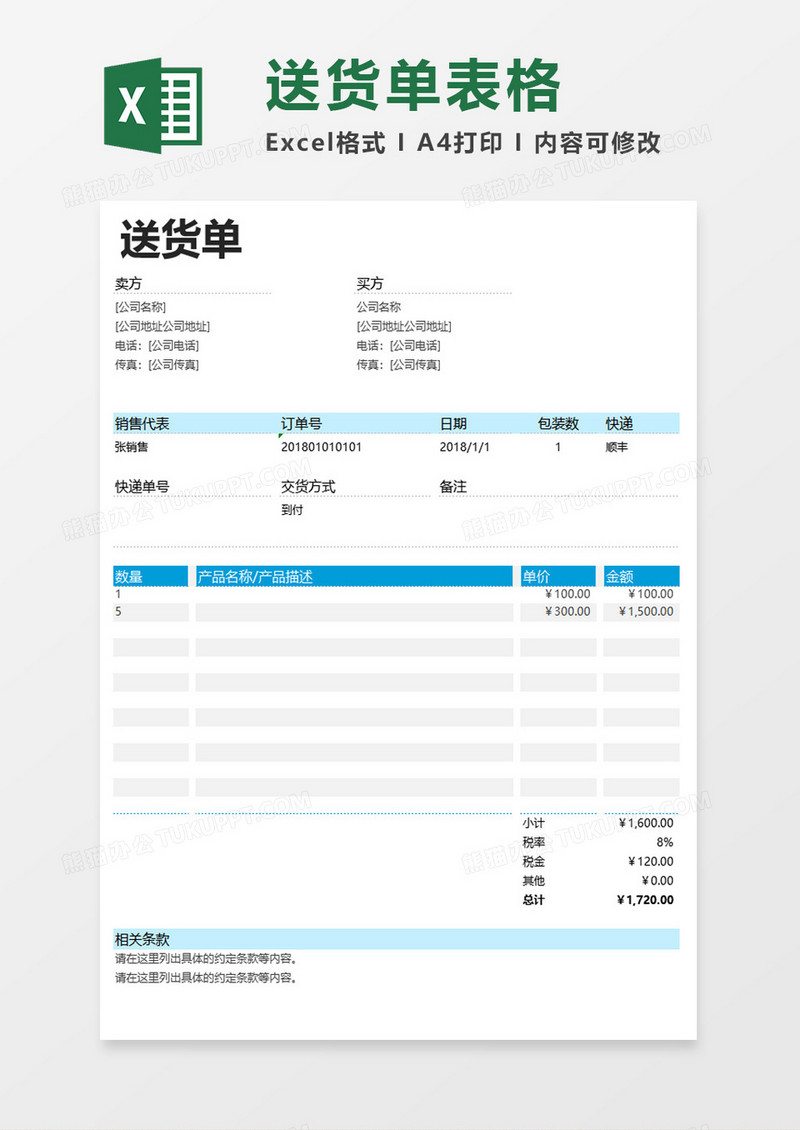Click the 税金 label
This screenshot has height=1130, width=800.
coord(533,861)
